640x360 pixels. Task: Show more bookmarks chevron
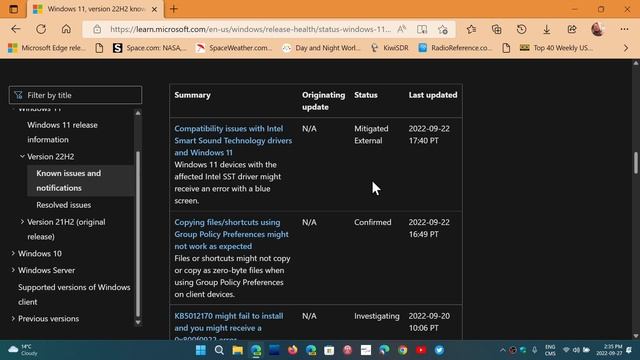pyautogui.click(x=626, y=48)
